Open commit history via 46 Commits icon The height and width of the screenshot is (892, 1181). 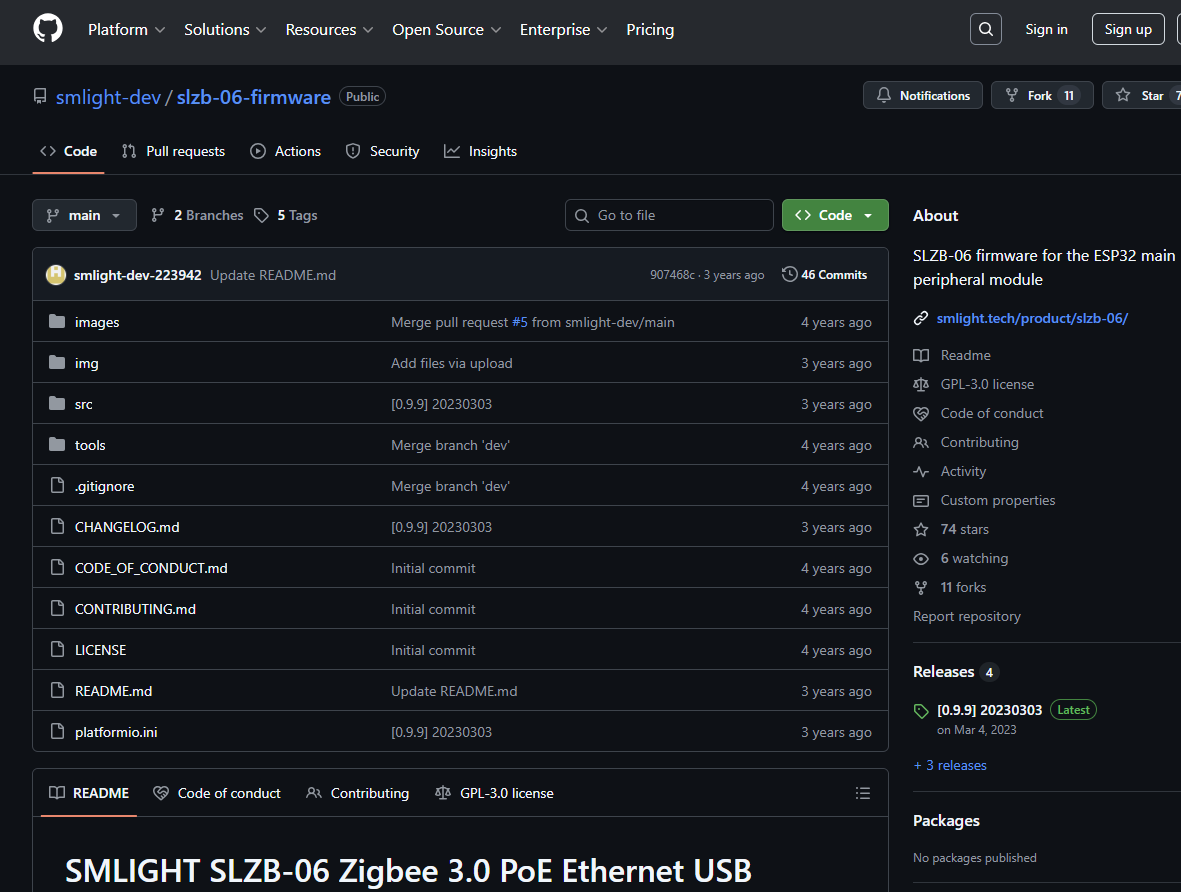(790, 275)
